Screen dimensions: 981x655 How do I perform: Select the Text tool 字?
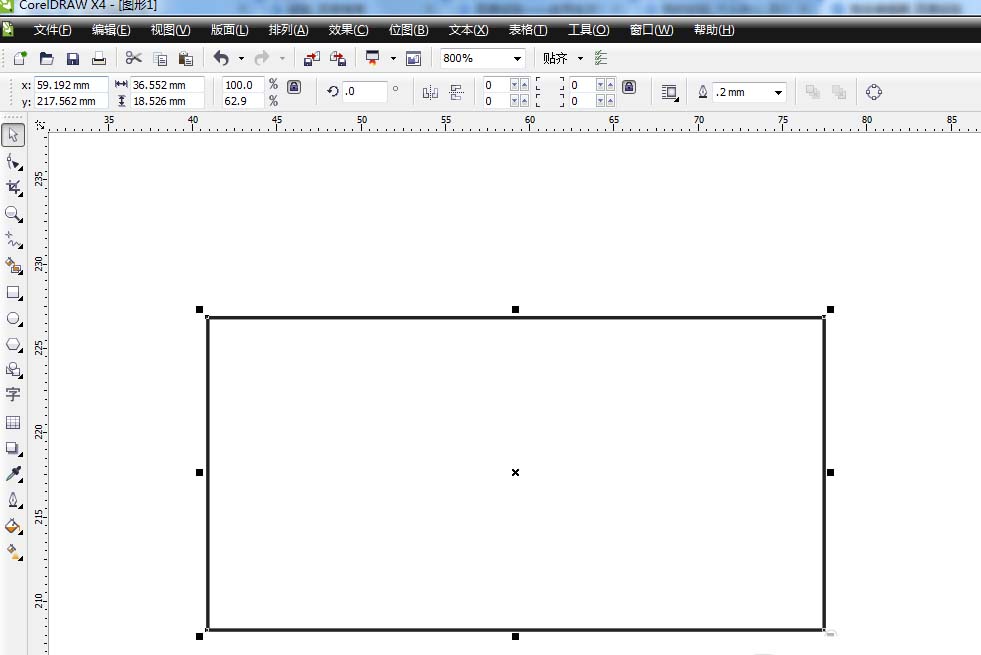[x=13, y=395]
